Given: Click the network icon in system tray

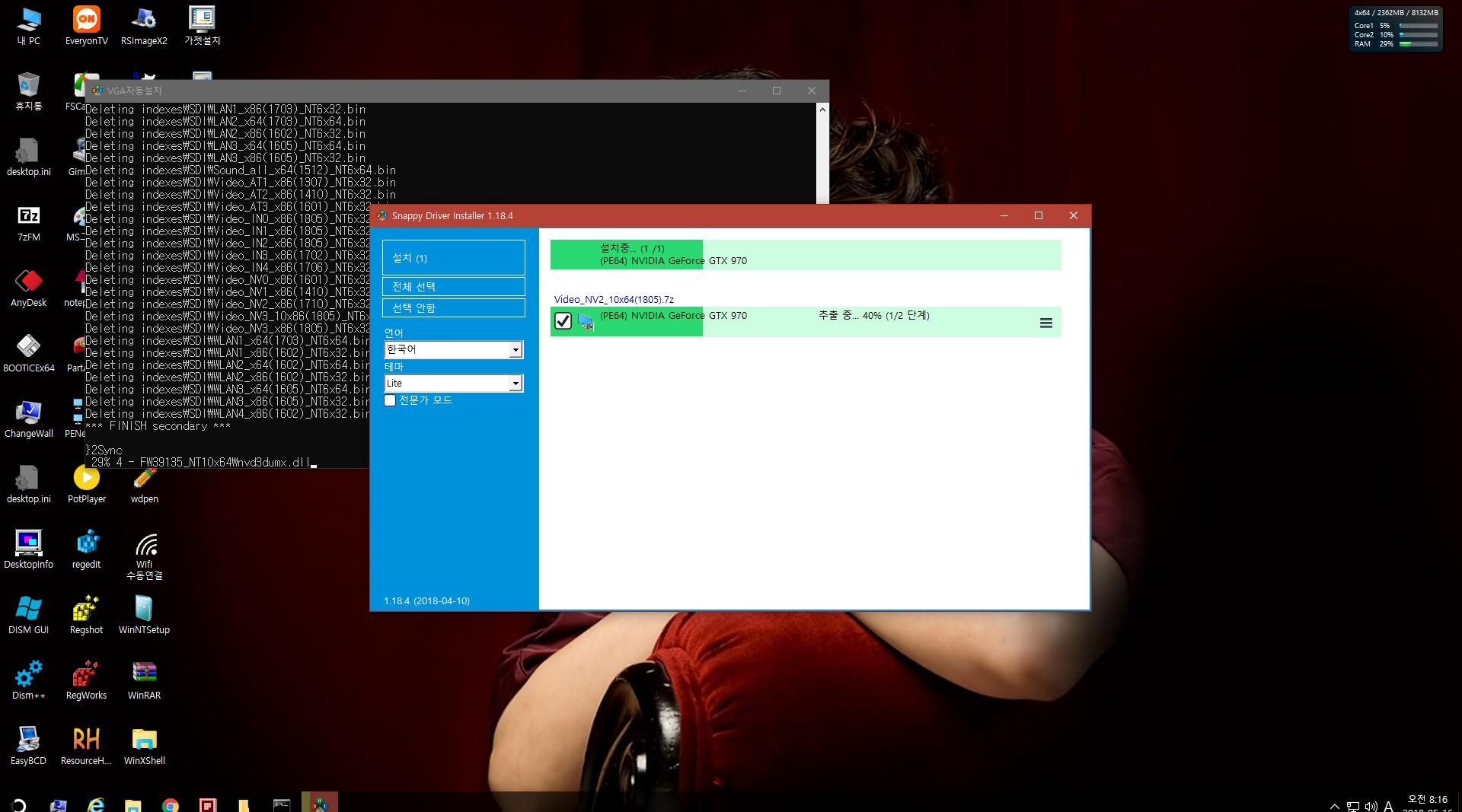Looking at the screenshot, I should click(1352, 806).
